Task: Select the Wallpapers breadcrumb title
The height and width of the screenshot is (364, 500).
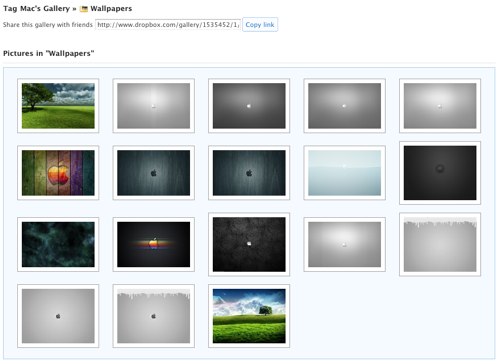Action: click(111, 9)
